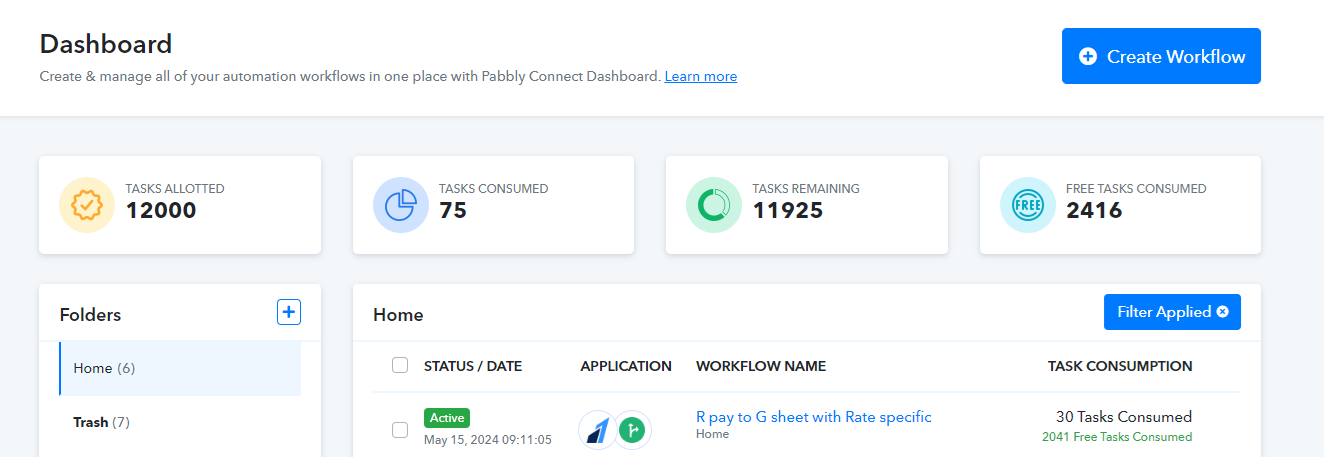The width and height of the screenshot is (1324, 457).
Task: Click the May 15, 2024 09:11:05 date
Action: pos(488,439)
